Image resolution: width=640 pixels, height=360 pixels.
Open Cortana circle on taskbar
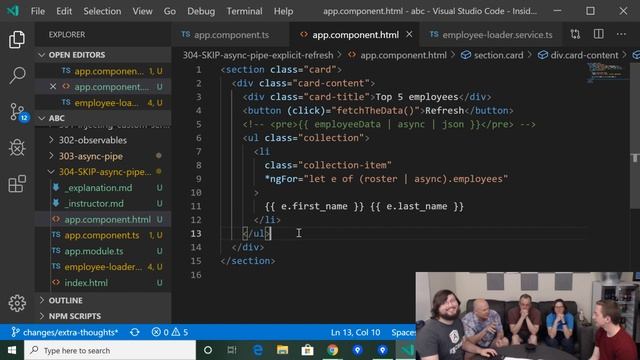coord(208,350)
